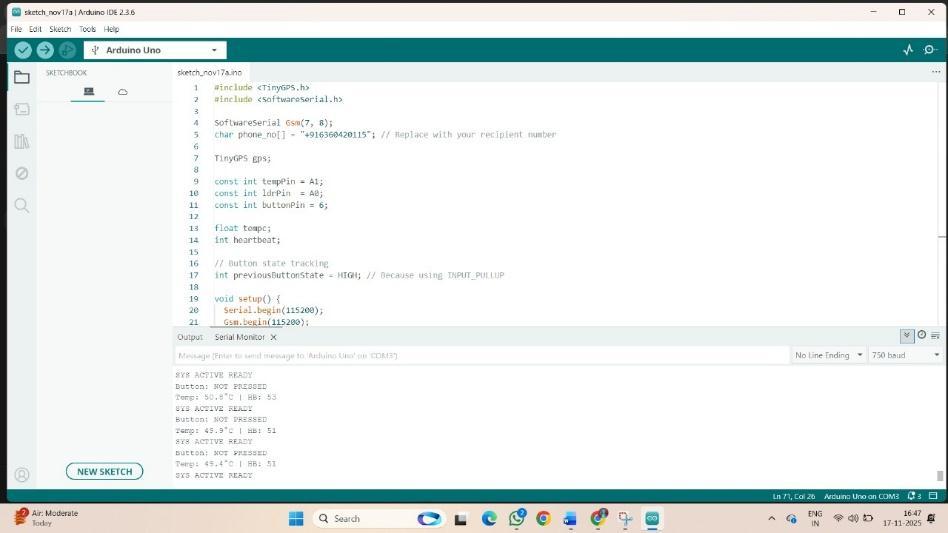Open the Search sidebar icon
Image resolution: width=948 pixels, height=533 pixels.
(22, 205)
